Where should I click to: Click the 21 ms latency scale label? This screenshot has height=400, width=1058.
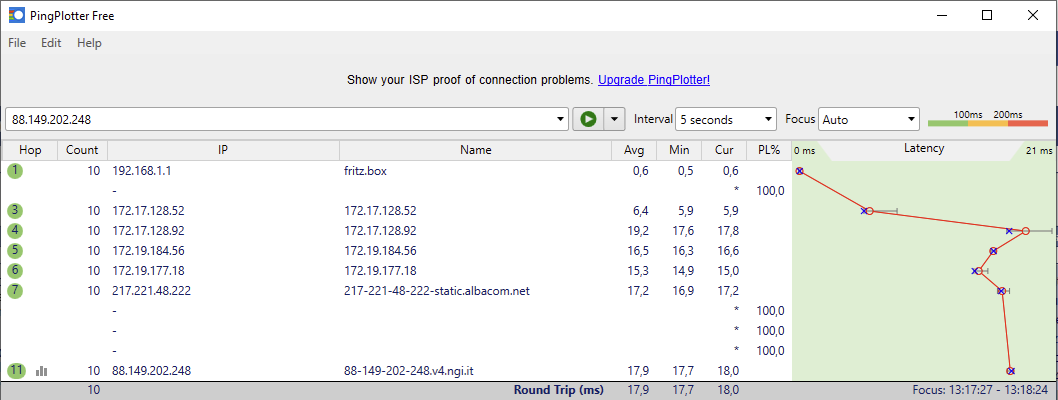coord(1039,150)
